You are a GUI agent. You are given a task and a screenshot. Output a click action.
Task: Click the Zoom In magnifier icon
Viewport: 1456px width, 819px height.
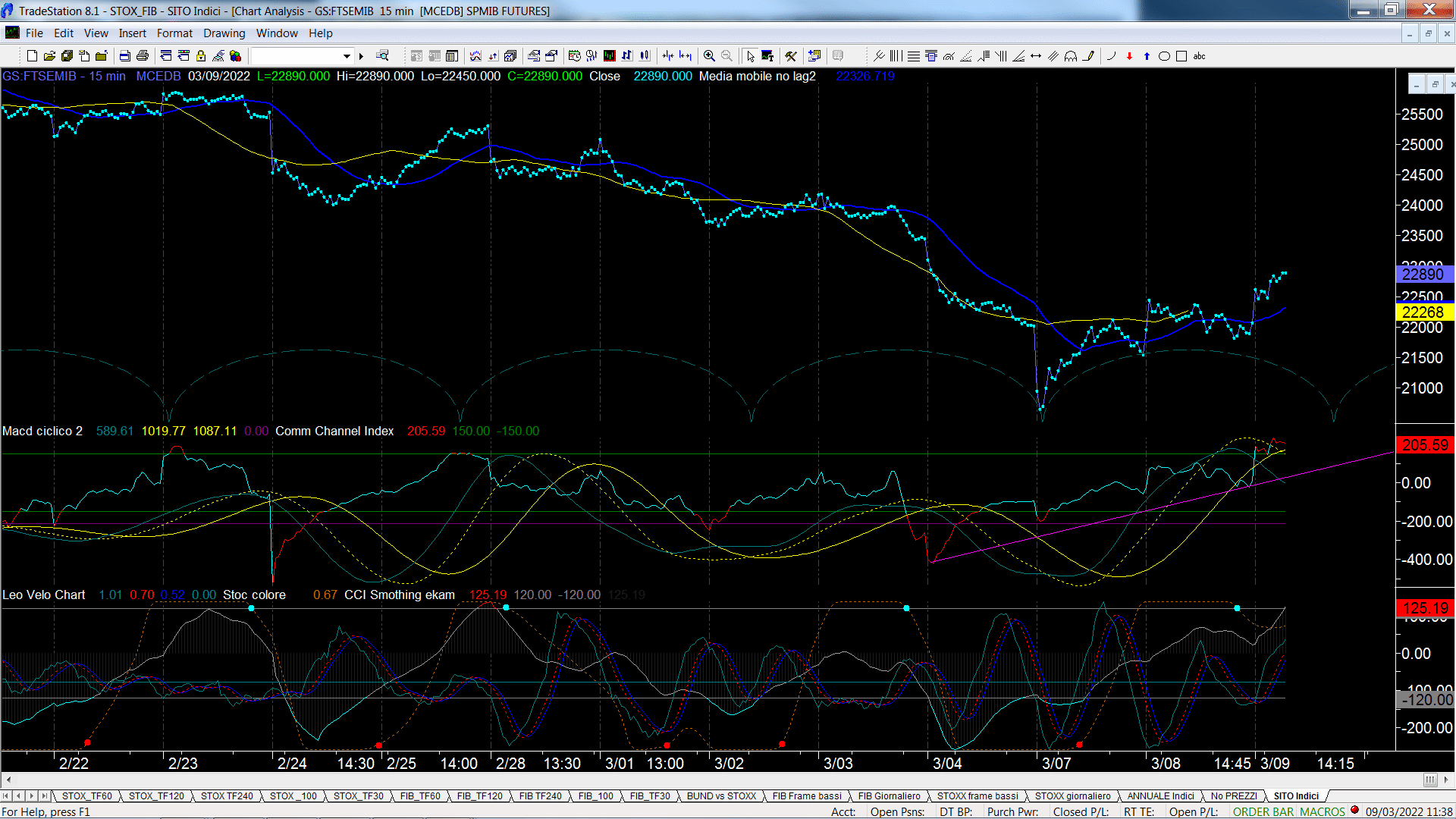pyautogui.click(x=709, y=56)
